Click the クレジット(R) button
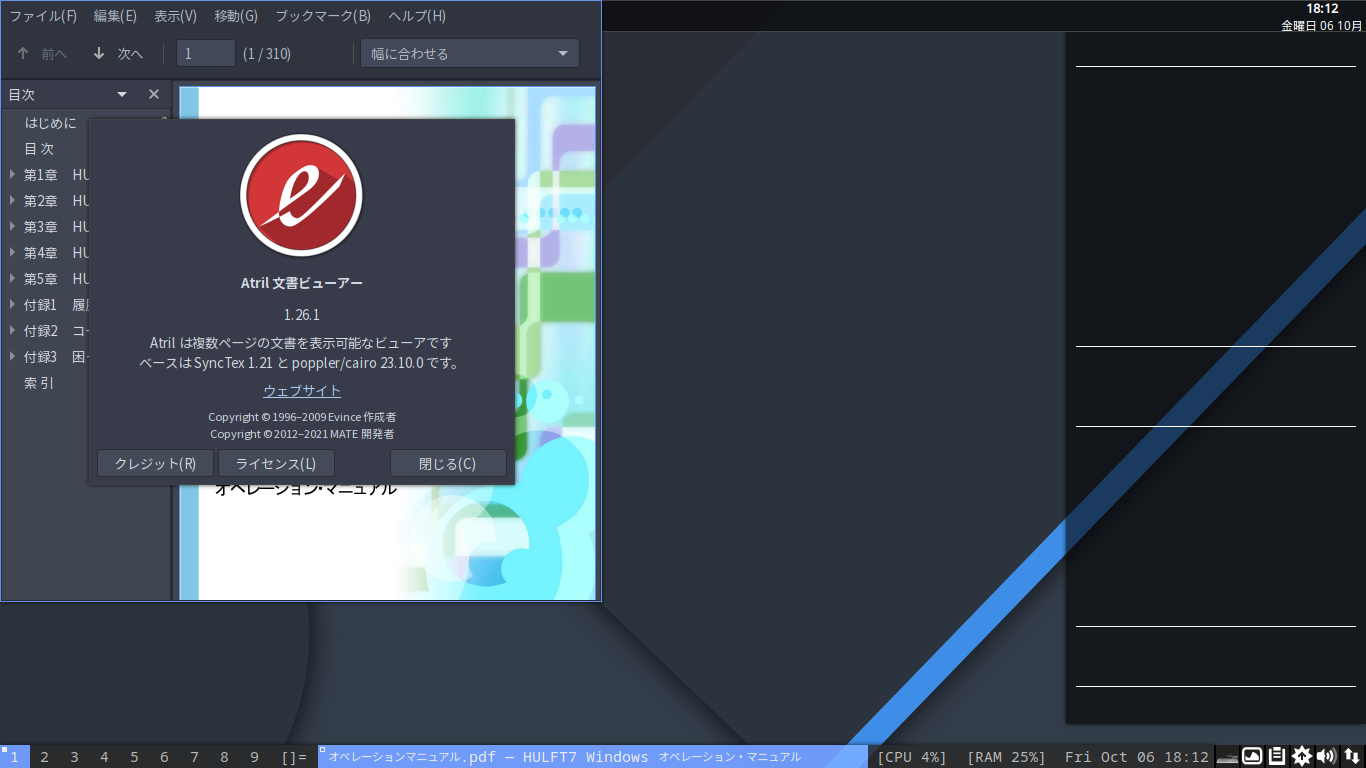1366x768 pixels. [x=155, y=464]
